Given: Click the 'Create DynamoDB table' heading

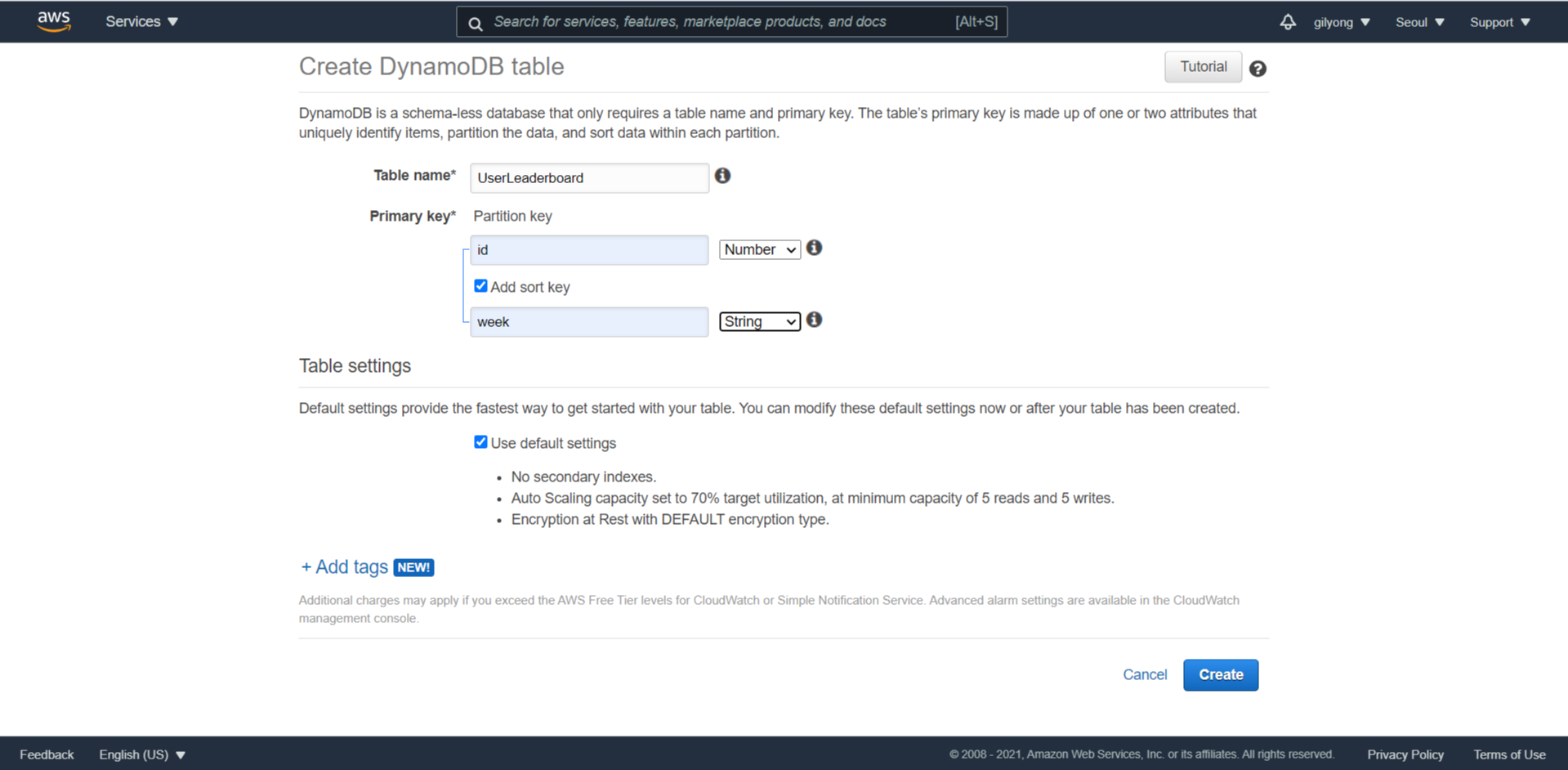Looking at the screenshot, I should pyautogui.click(x=431, y=66).
